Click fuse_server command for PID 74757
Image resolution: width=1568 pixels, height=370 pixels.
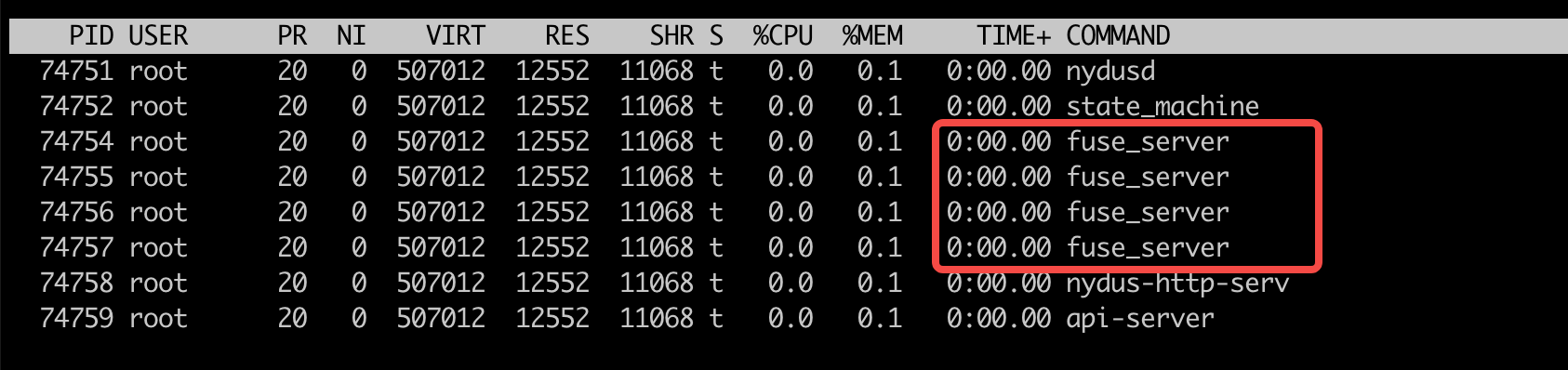coord(1148,247)
